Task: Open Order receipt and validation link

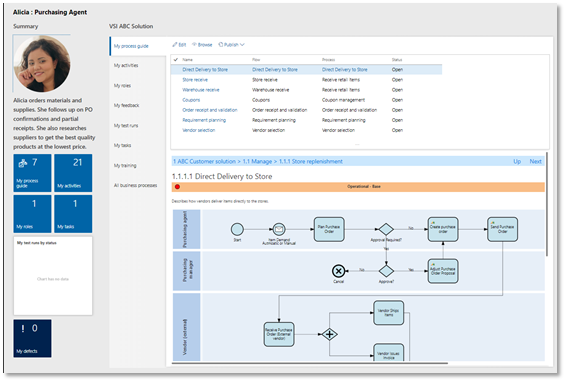Action: point(210,110)
